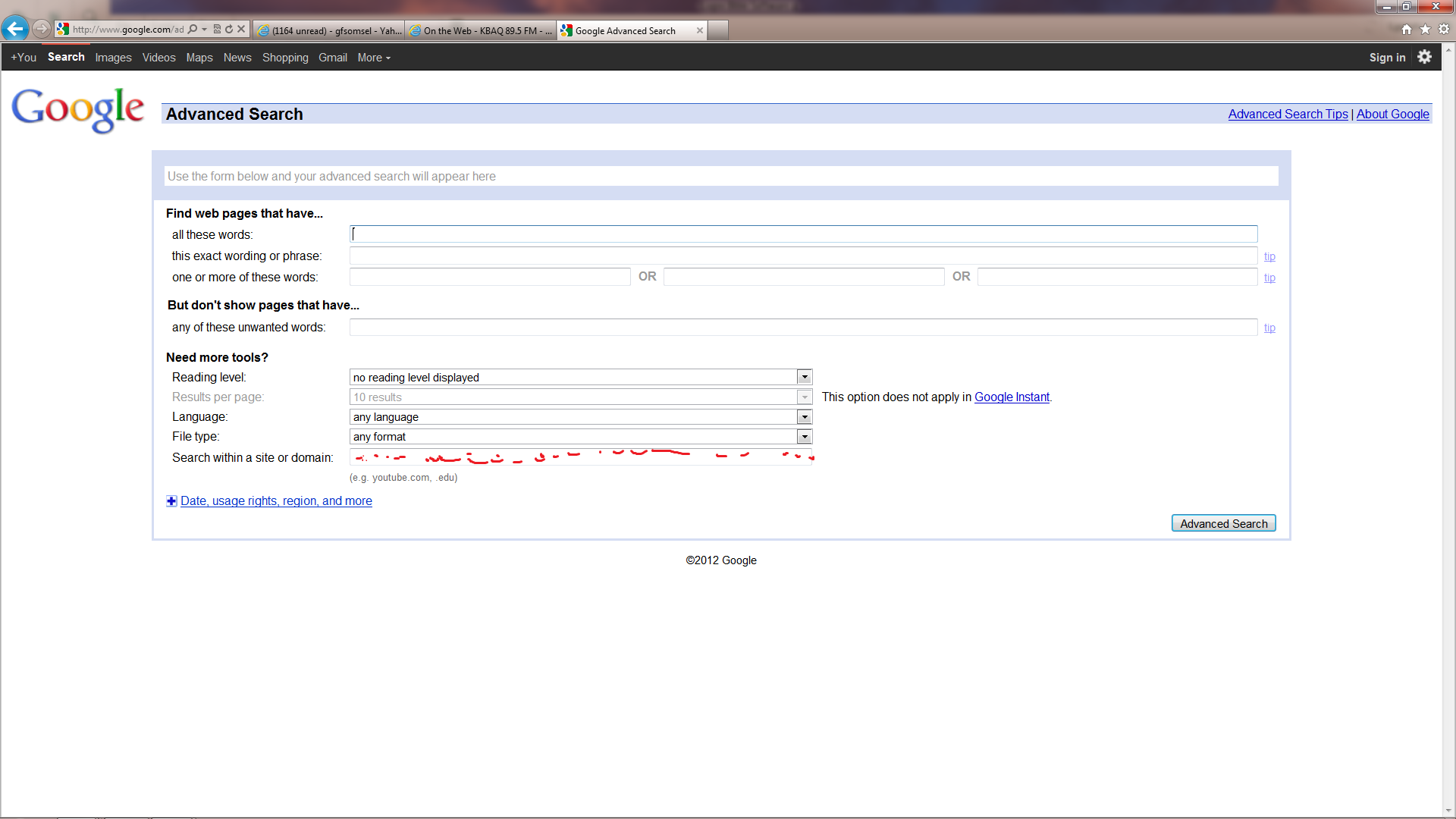Click the address bar search magnifier icon
1456x819 pixels.
(x=193, y=29)
